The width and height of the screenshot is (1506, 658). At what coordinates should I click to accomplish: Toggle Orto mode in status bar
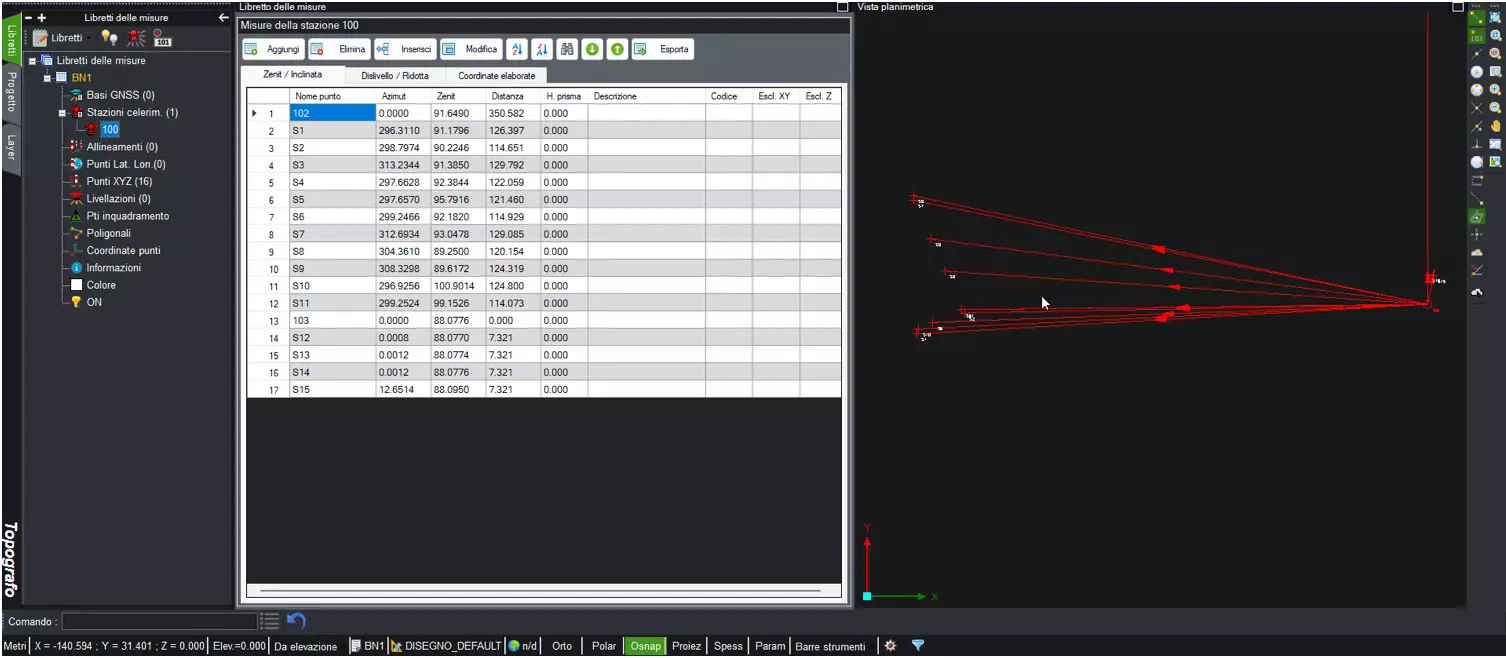point(562,646)
